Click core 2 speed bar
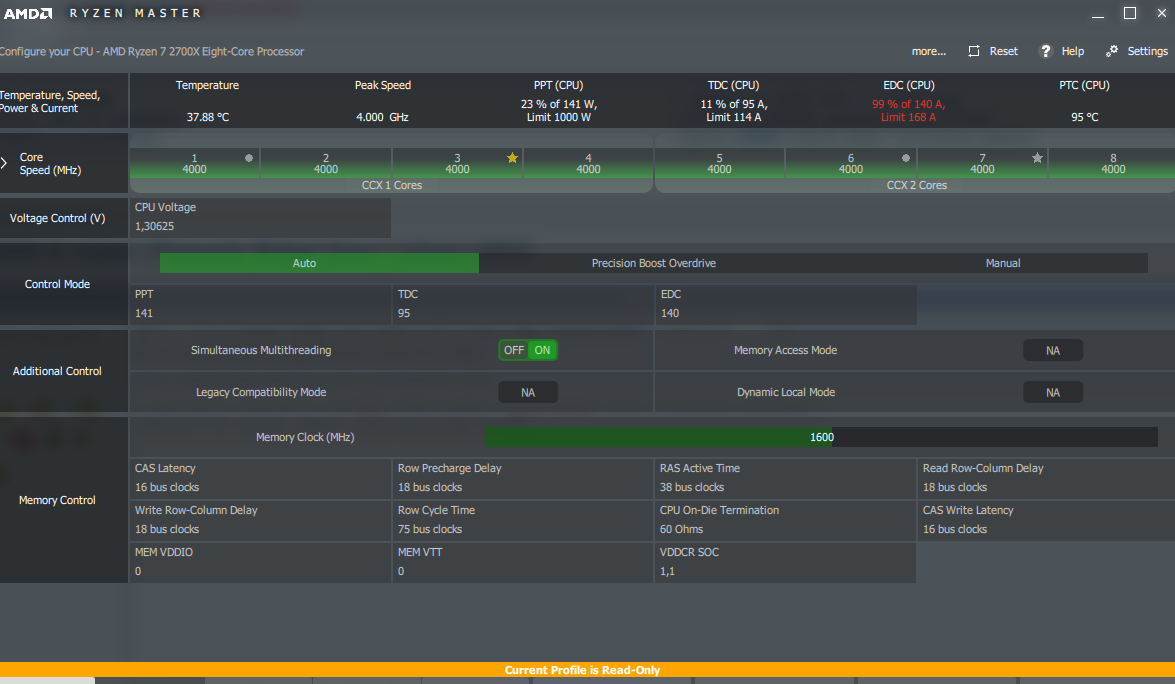 pyautogui.click(x=326, y=163)
